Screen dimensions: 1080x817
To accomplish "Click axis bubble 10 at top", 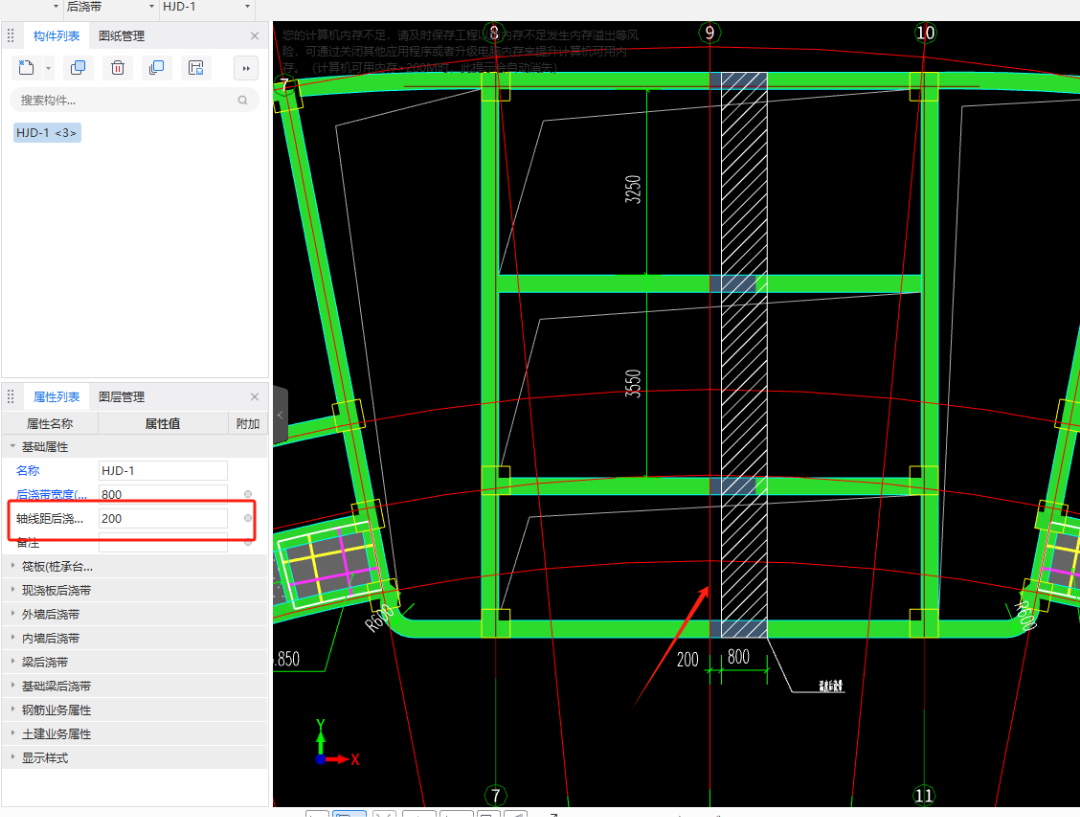I will (925, 32).
